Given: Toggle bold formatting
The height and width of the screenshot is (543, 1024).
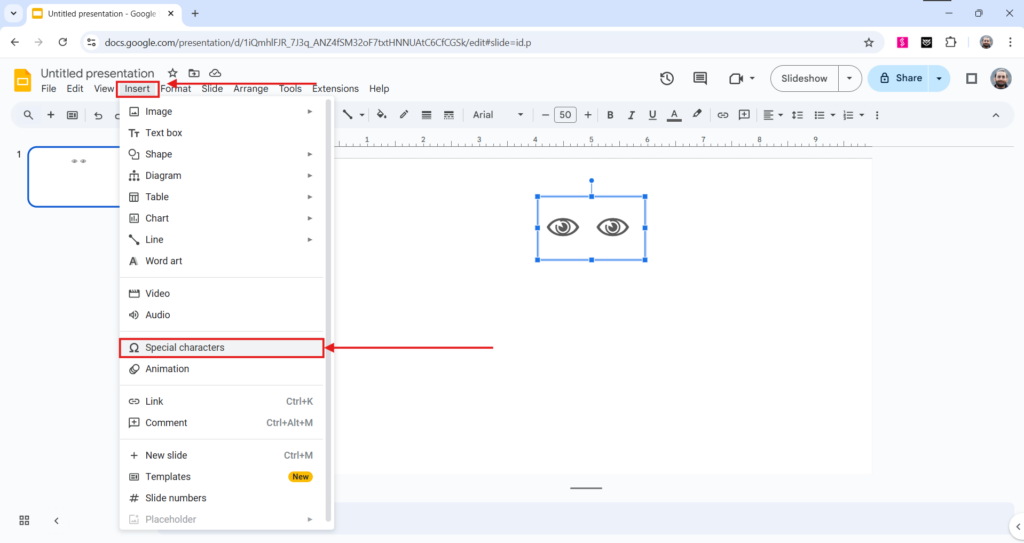Looking at the screenshot, I should (x=610, y=115).
